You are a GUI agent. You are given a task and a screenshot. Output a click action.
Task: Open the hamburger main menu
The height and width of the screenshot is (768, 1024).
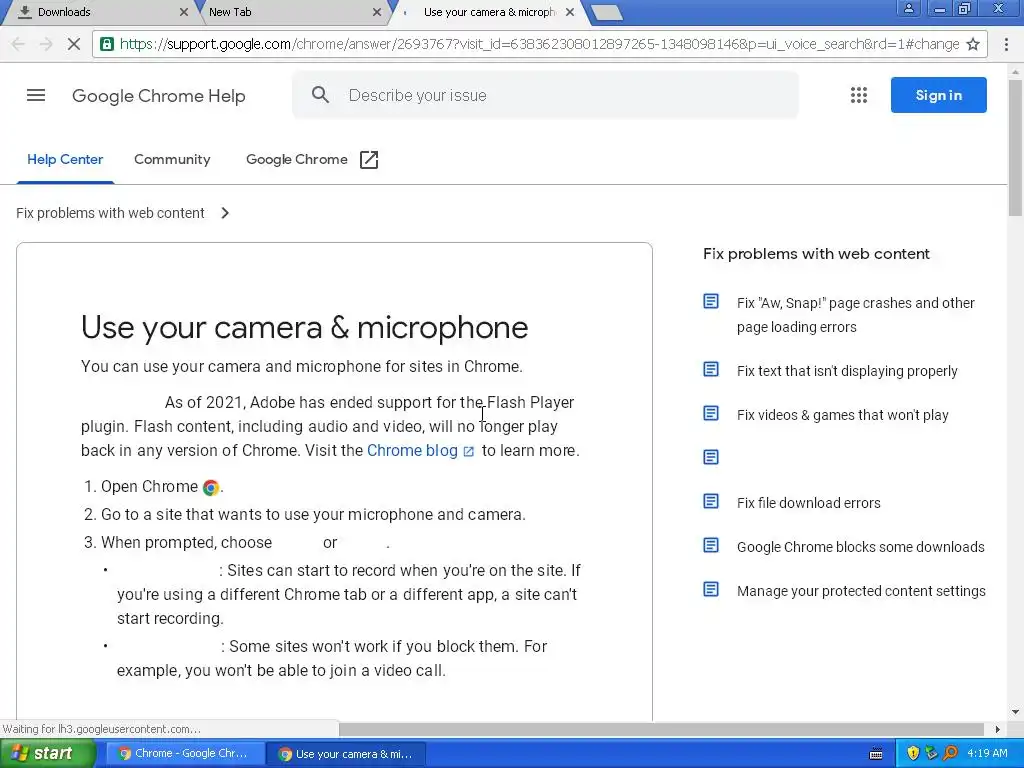click(36, 95)
